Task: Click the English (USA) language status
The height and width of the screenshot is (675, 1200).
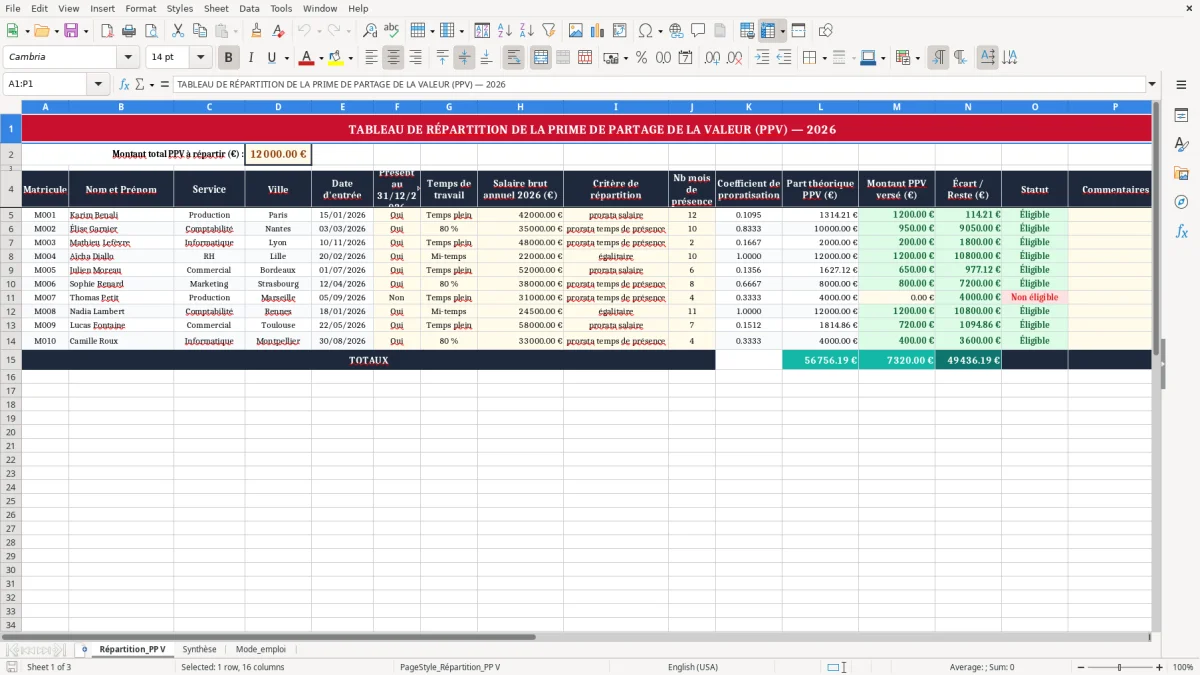Action: pyautogui.click(x=692, y=667)
